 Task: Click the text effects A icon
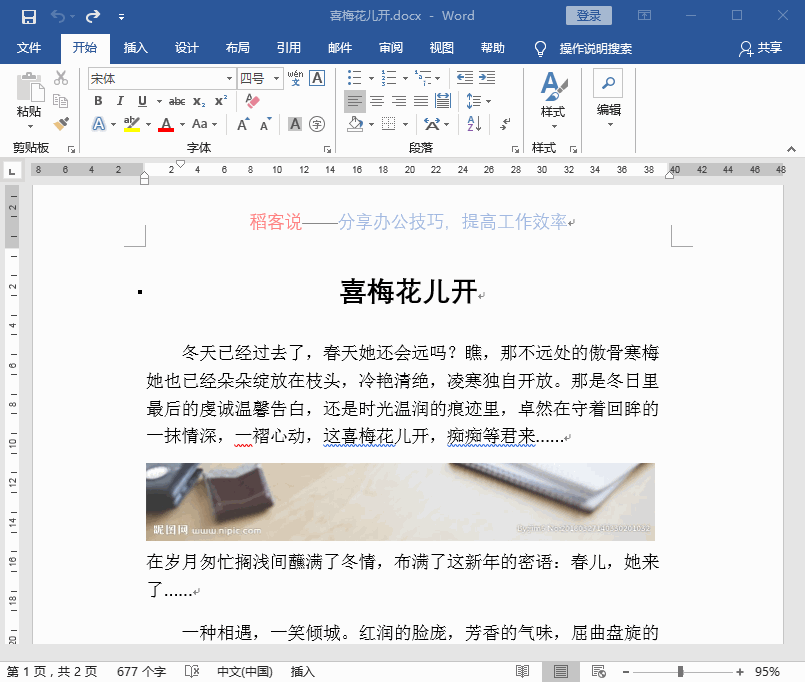click(99, 124)
